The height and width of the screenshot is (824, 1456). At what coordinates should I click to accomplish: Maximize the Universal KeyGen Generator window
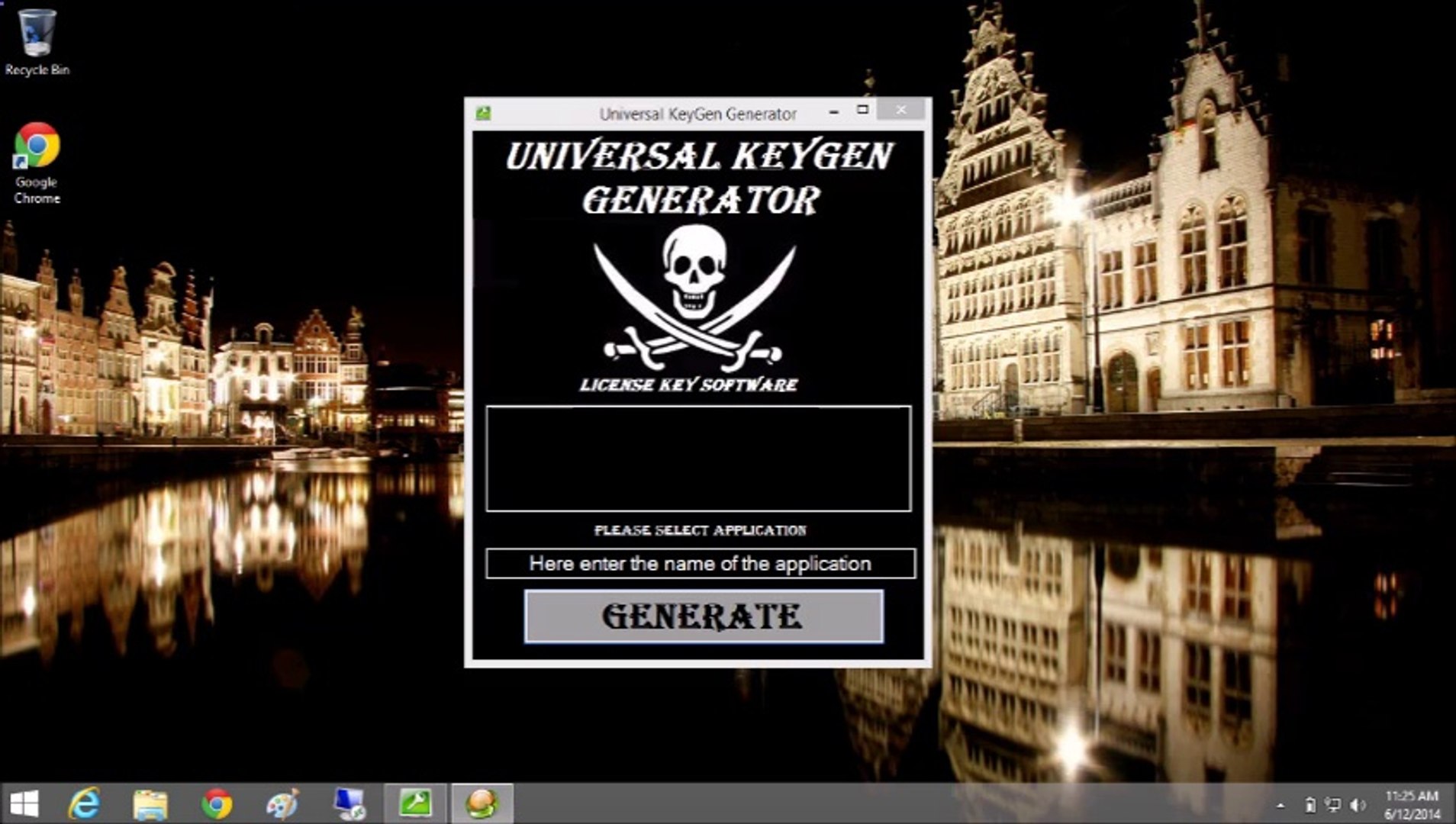862,110
